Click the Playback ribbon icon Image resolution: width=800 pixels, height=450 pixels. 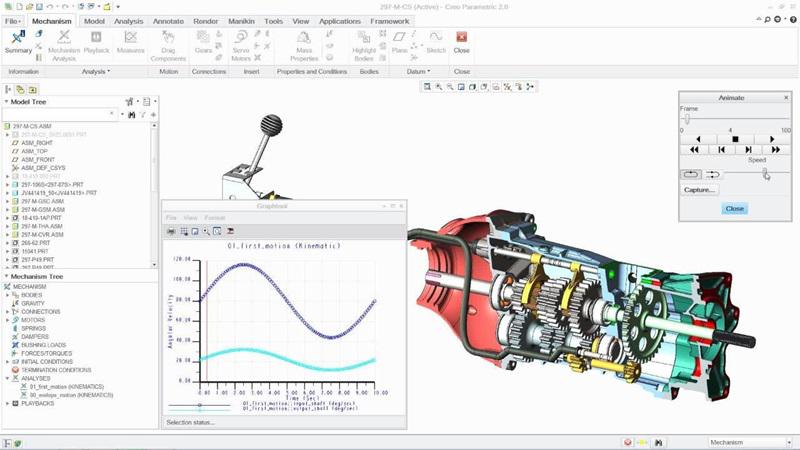click(x=96, y=40)
